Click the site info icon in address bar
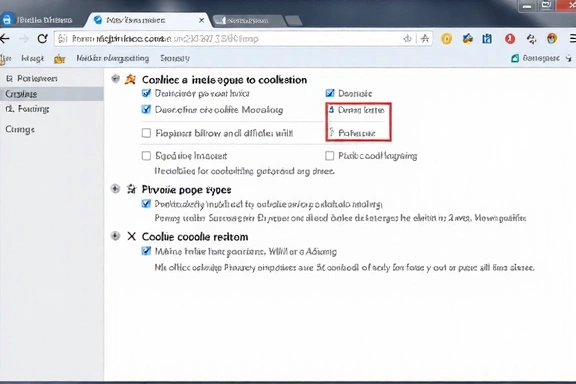 point(63,39)
